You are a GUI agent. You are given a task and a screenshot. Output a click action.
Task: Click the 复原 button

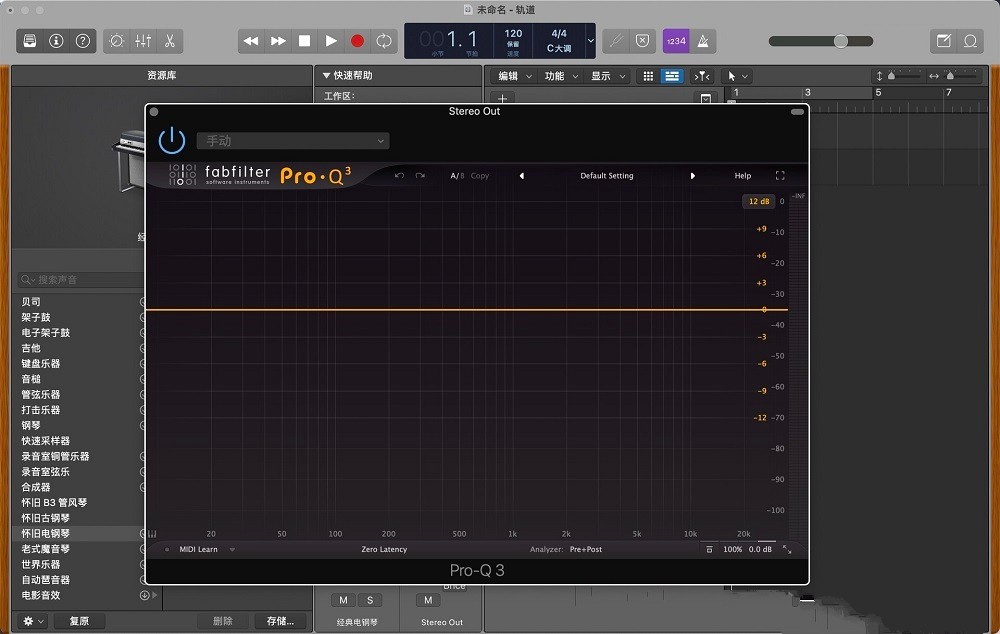click(x=79, y=621)
